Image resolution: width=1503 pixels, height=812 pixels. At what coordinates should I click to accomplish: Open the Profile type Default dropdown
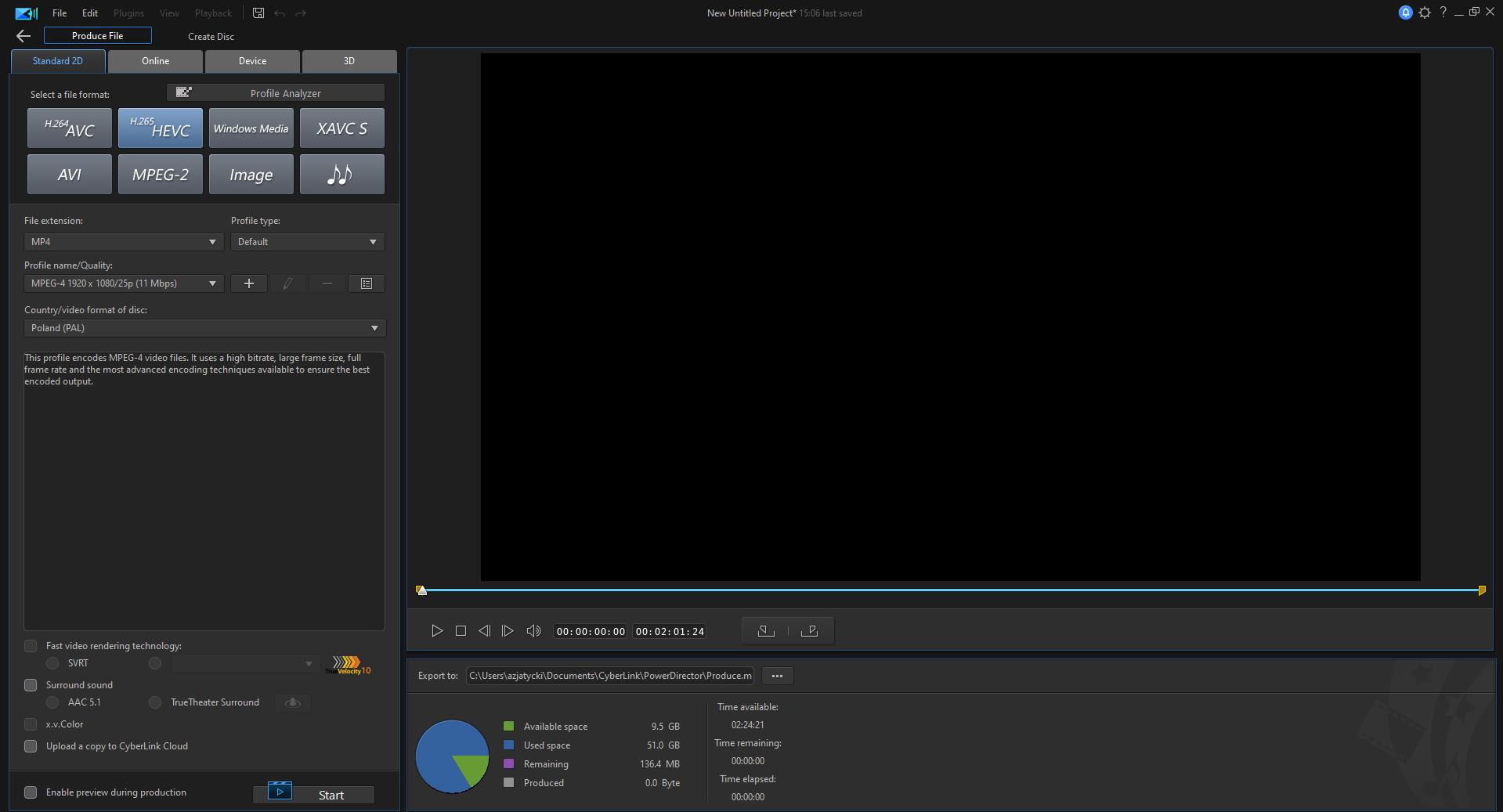pos(308,242)
